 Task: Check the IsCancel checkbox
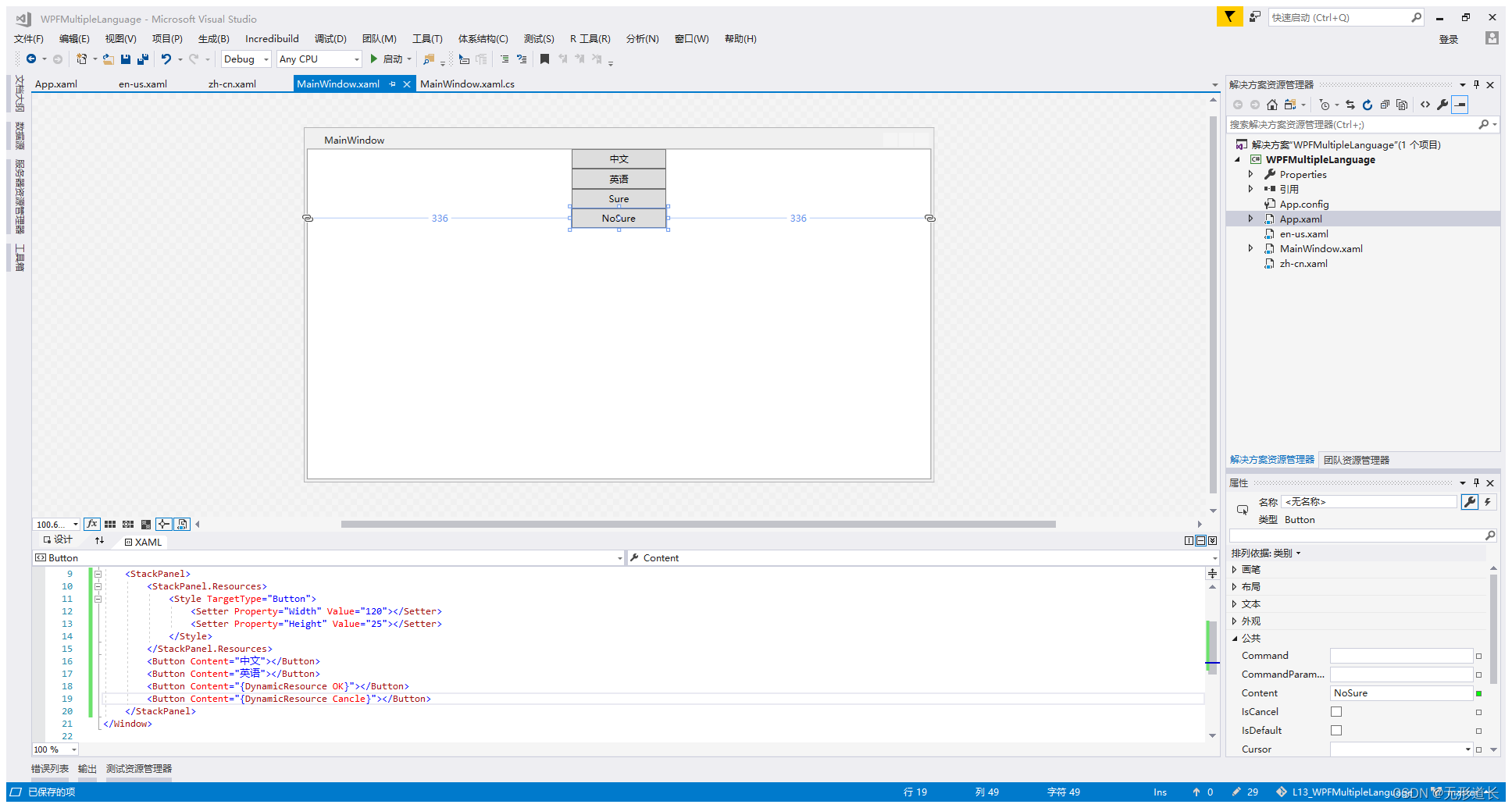[1336, 712]
